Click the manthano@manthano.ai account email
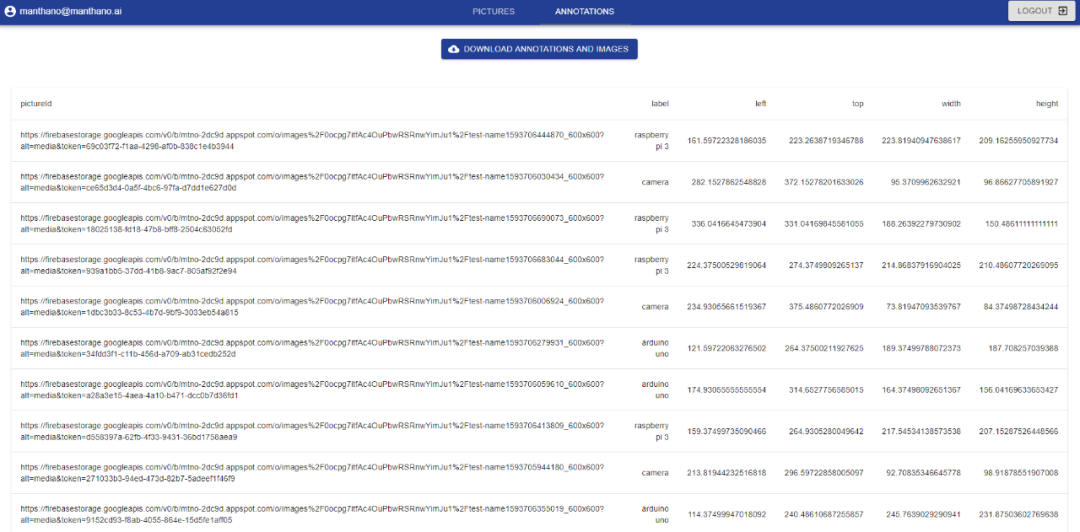This screenshot has width=1080, height=532. [72, 11]
